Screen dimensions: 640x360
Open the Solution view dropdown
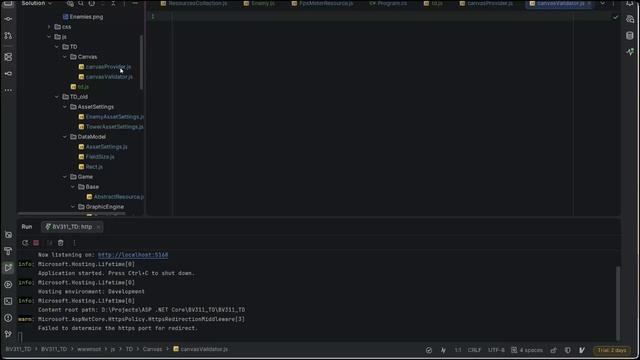coord(37,3)
